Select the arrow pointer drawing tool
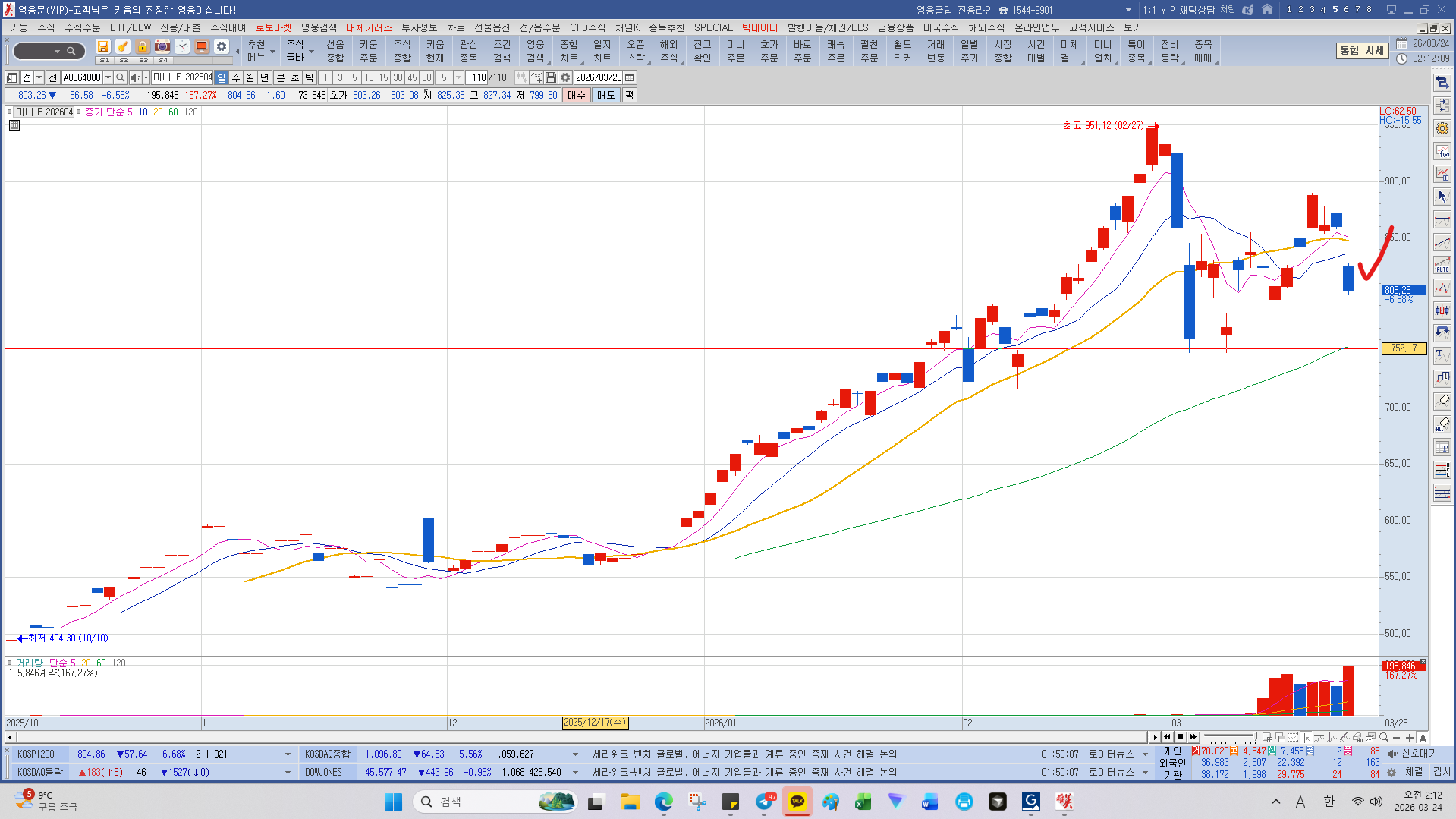This screenshot has width=1456, height=819. (x=1442, y=197)
